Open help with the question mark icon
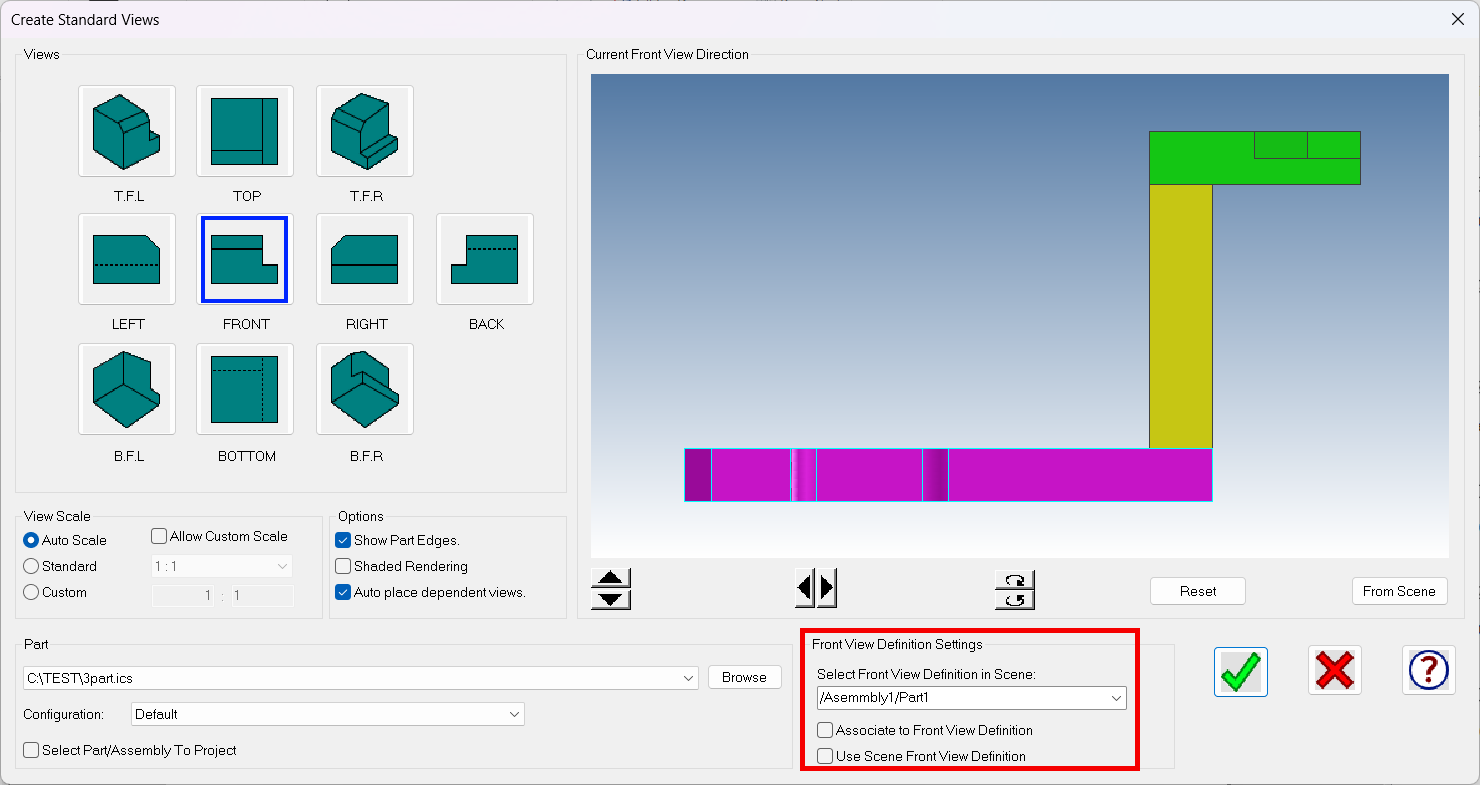The width and height of the screenshot is (1480, 785). coord(1428,671)
